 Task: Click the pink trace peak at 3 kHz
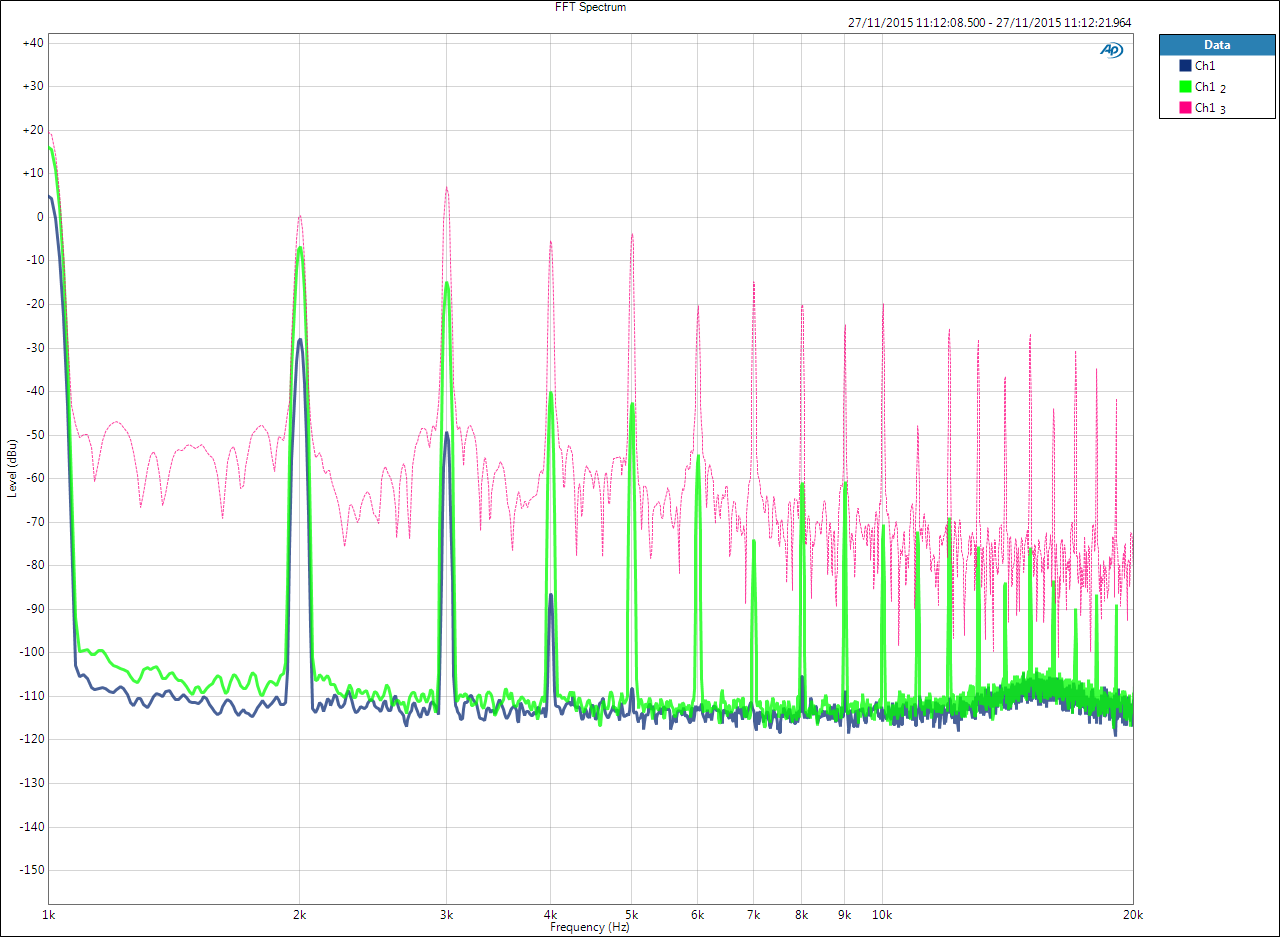click(447, 188)
